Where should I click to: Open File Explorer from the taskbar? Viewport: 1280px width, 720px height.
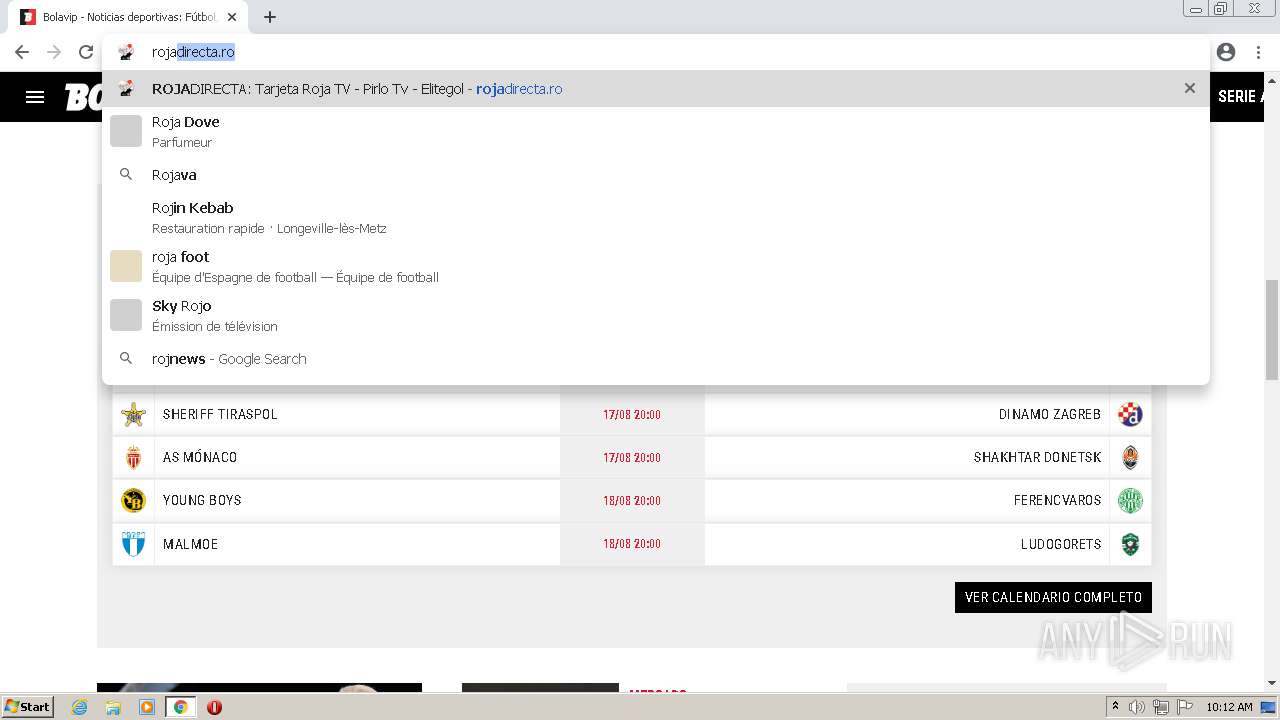point(113,707)
